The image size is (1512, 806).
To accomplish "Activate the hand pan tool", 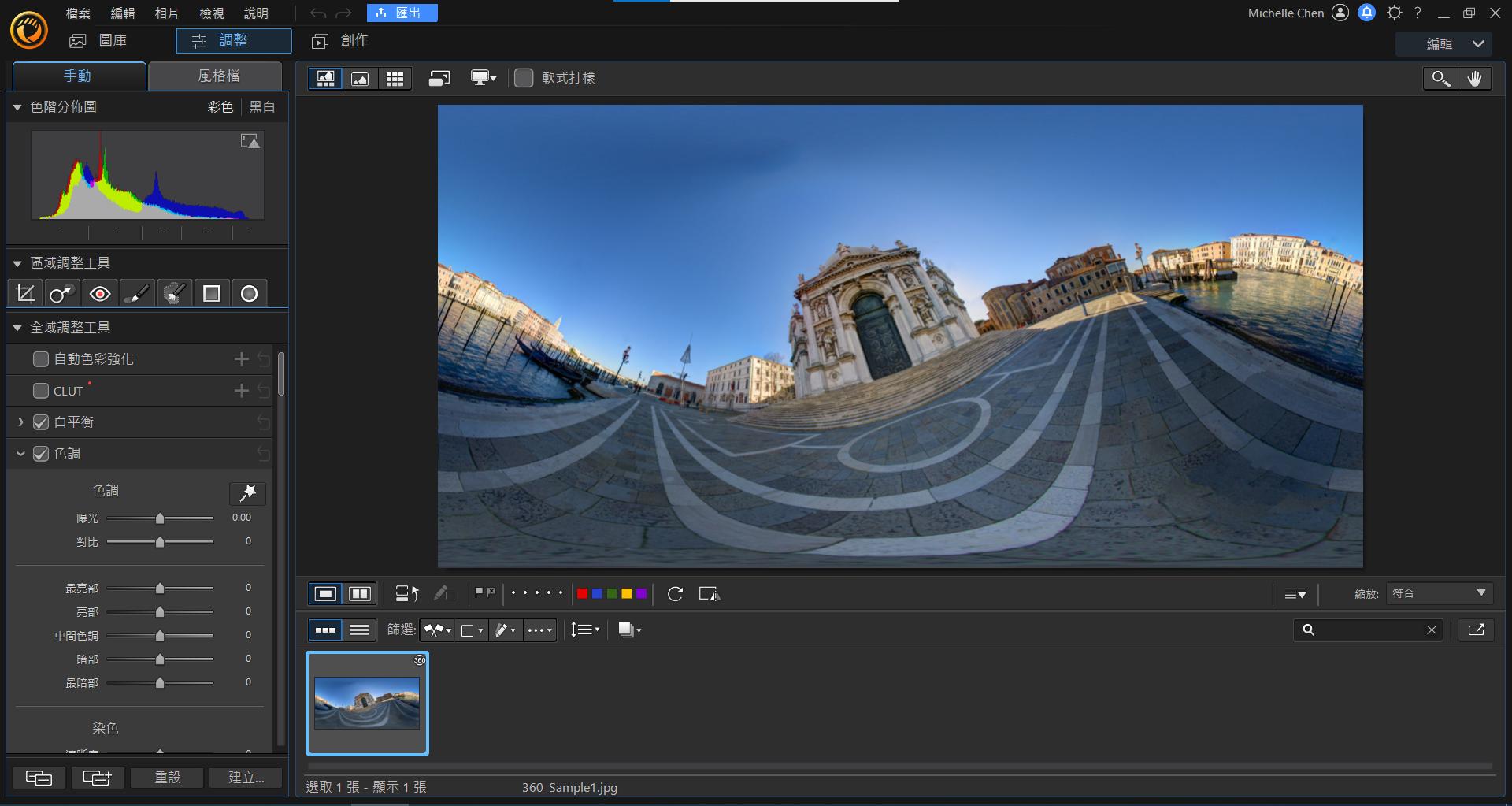I will click(1474, 79).
